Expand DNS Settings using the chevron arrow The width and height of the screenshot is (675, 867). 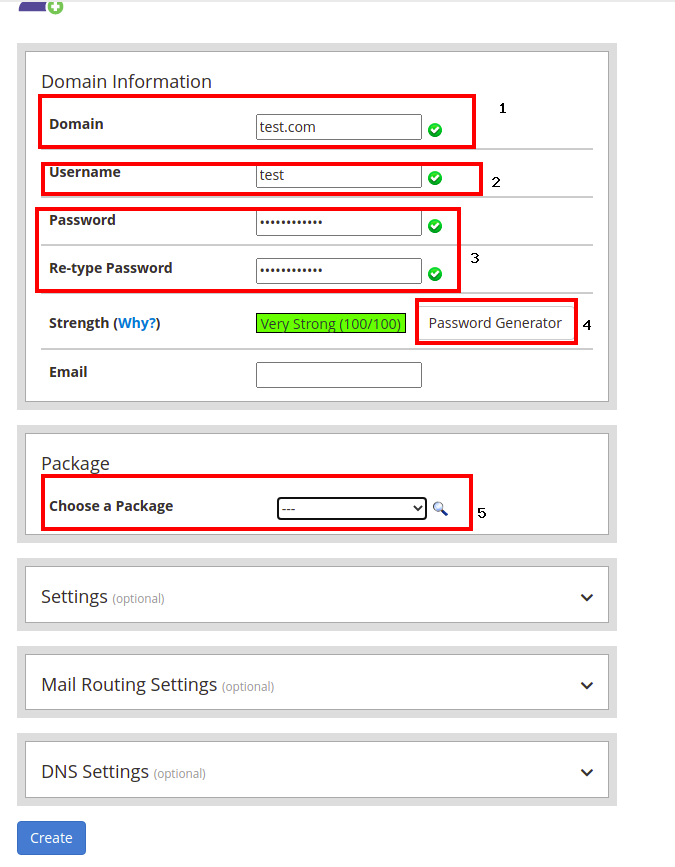click(x=586, y=773)
